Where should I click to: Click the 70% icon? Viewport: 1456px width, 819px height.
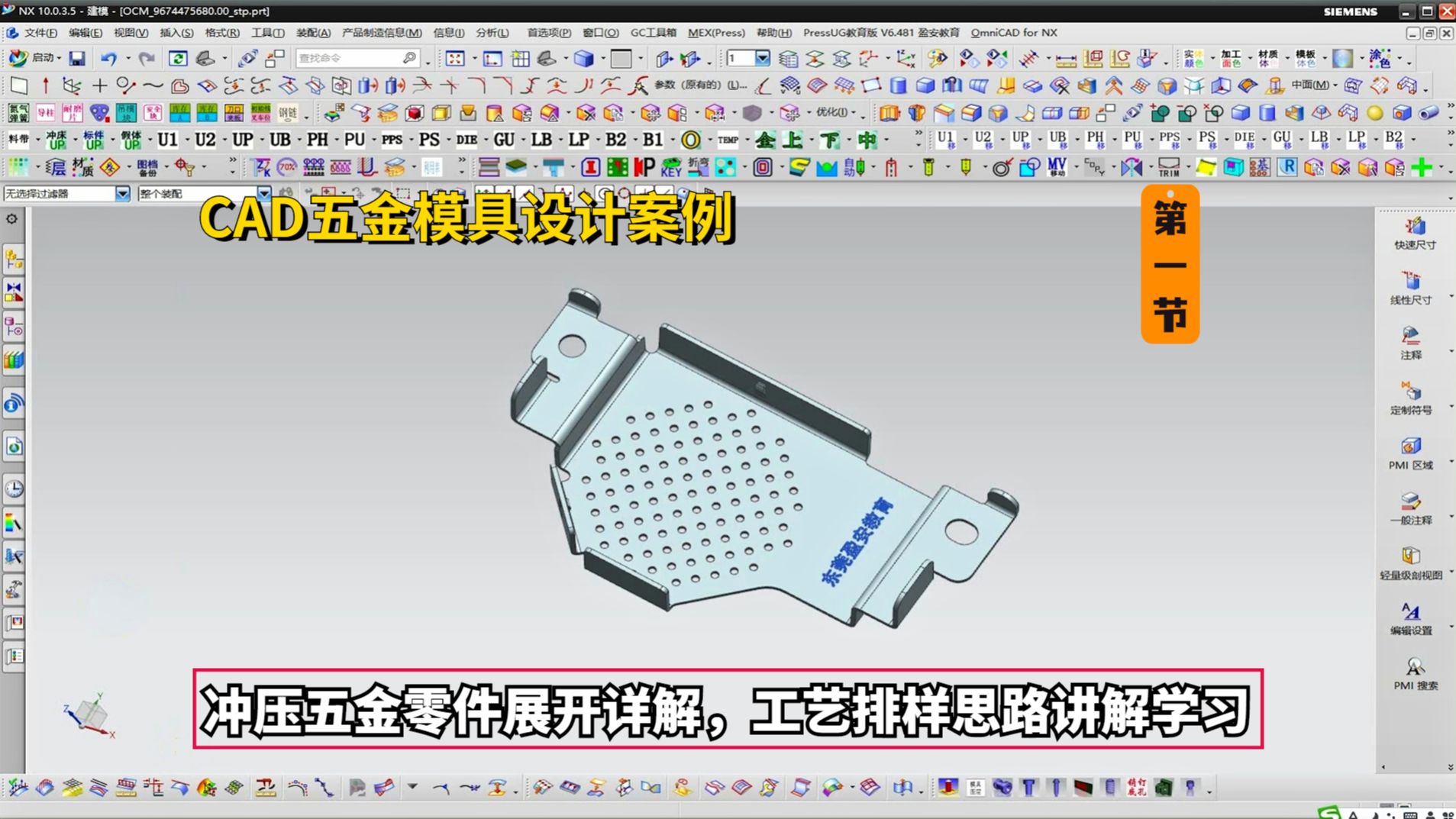(287, 167)
